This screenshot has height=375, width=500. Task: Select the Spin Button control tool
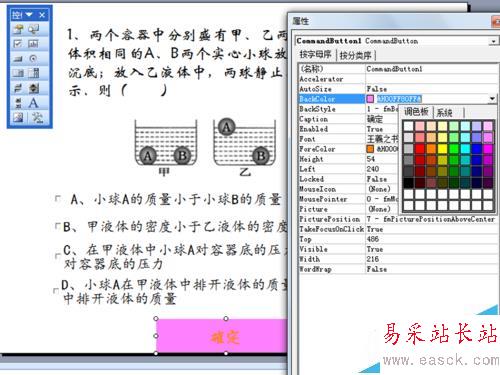pos(33,88)
